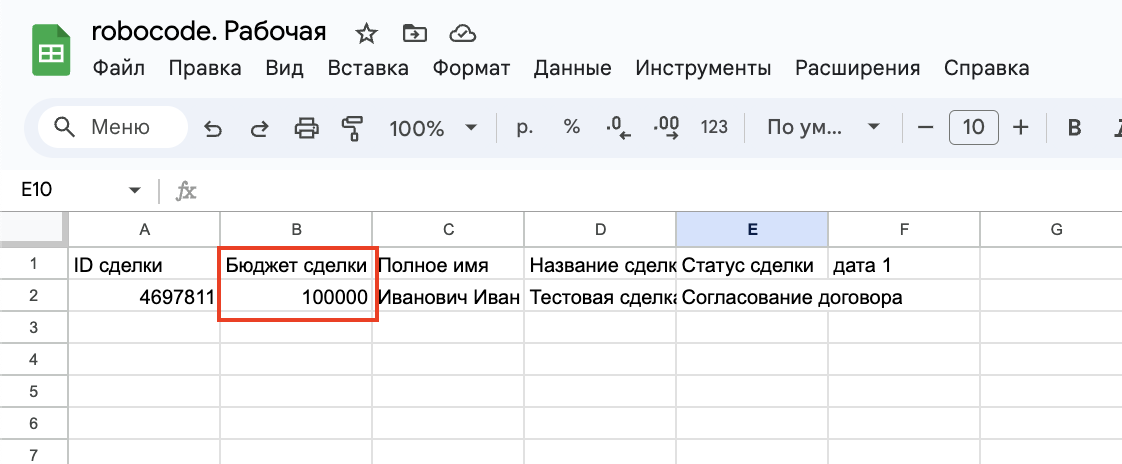This screenshot has width=1122, height=464.
Task: Select cell Полное имя
Action: coord(448,264)
